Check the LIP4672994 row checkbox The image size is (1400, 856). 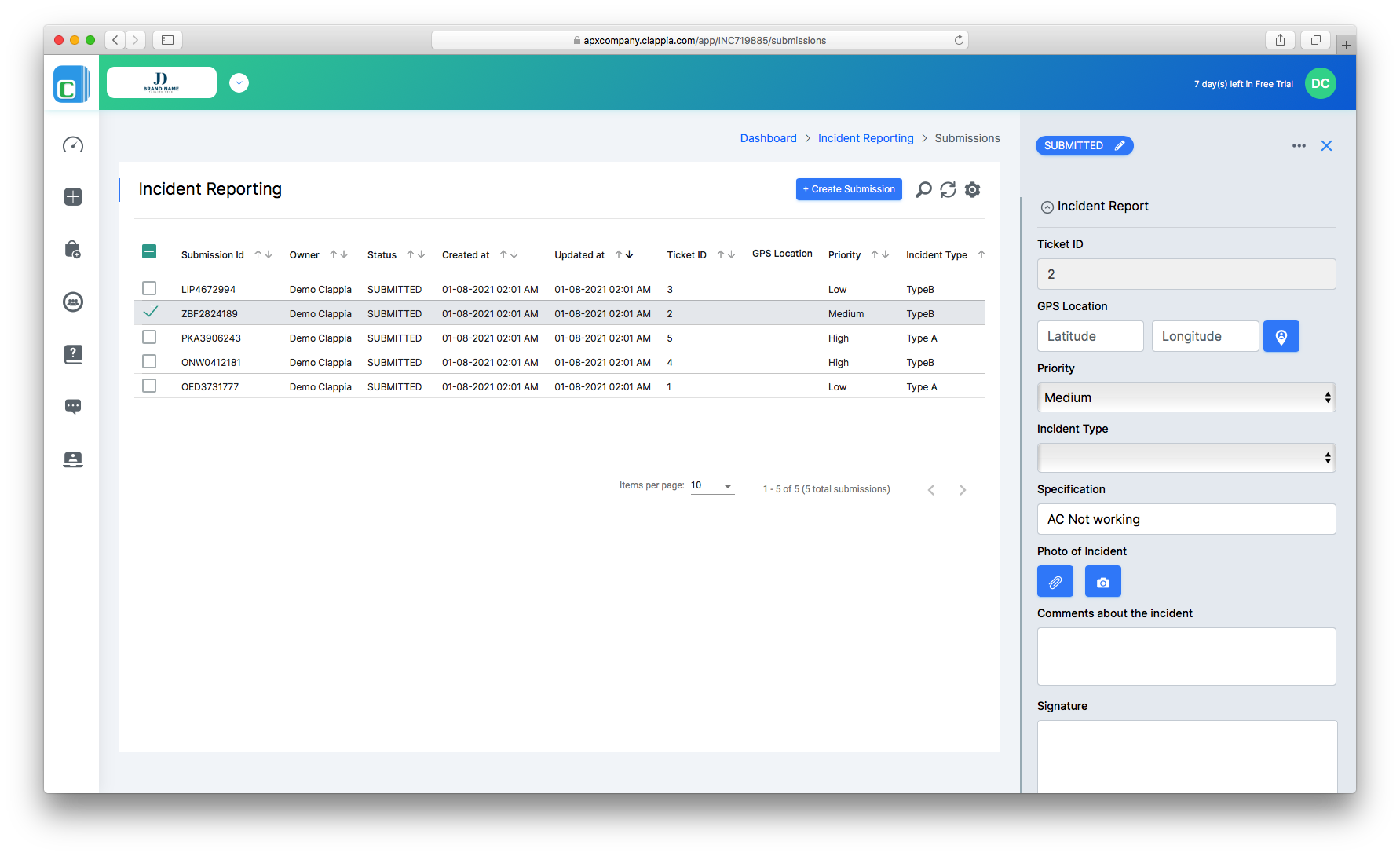click(149, 288)
